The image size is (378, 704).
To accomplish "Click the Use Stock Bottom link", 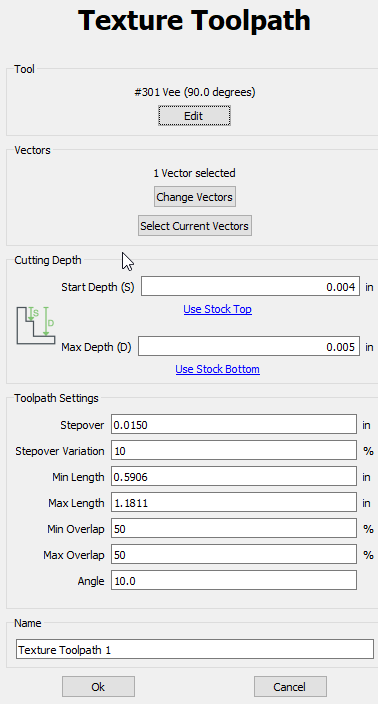I will tap(218, 369).
